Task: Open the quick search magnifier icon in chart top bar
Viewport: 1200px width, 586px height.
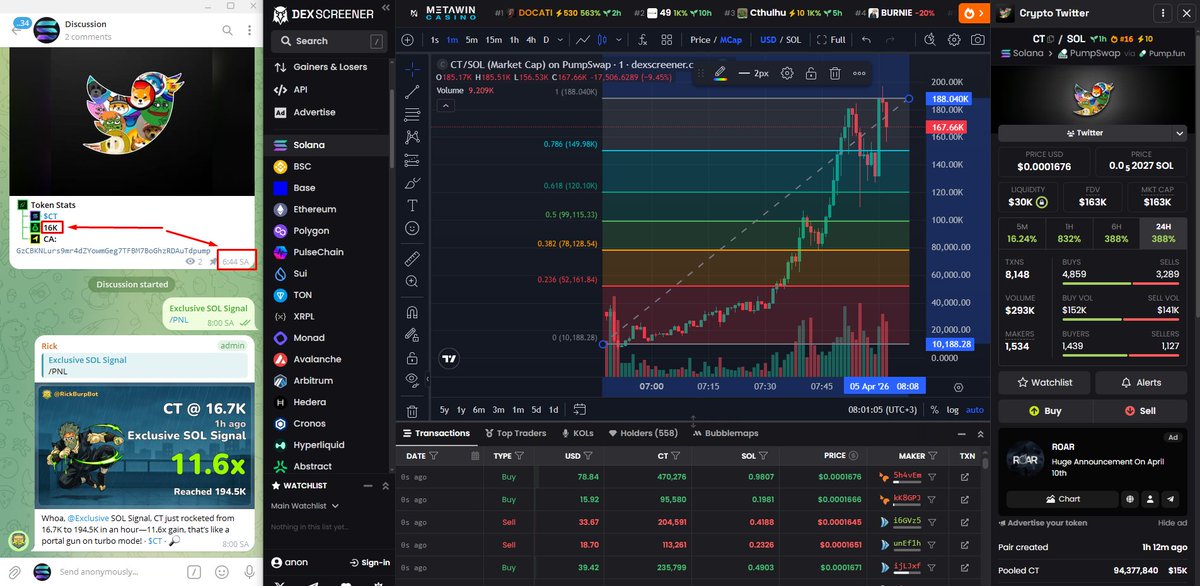Action: [x=929, y=40]
